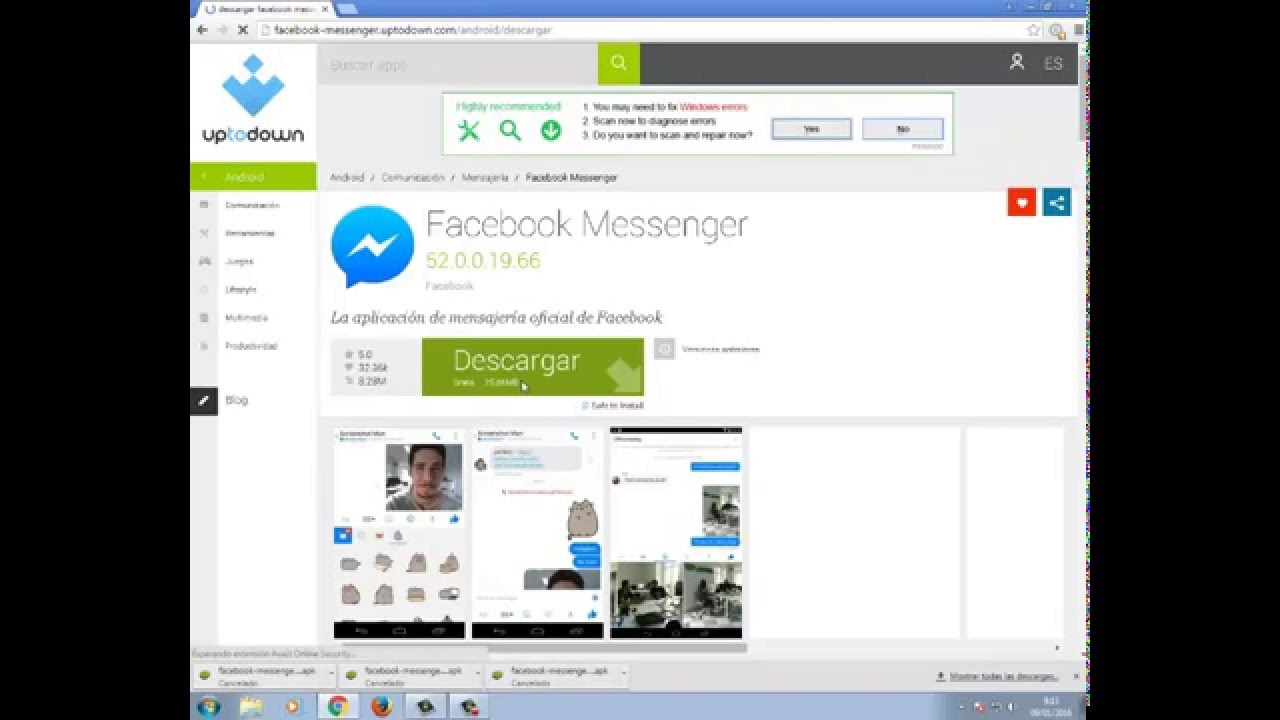Open third screenshot with office photos

(x=676, y=533)
